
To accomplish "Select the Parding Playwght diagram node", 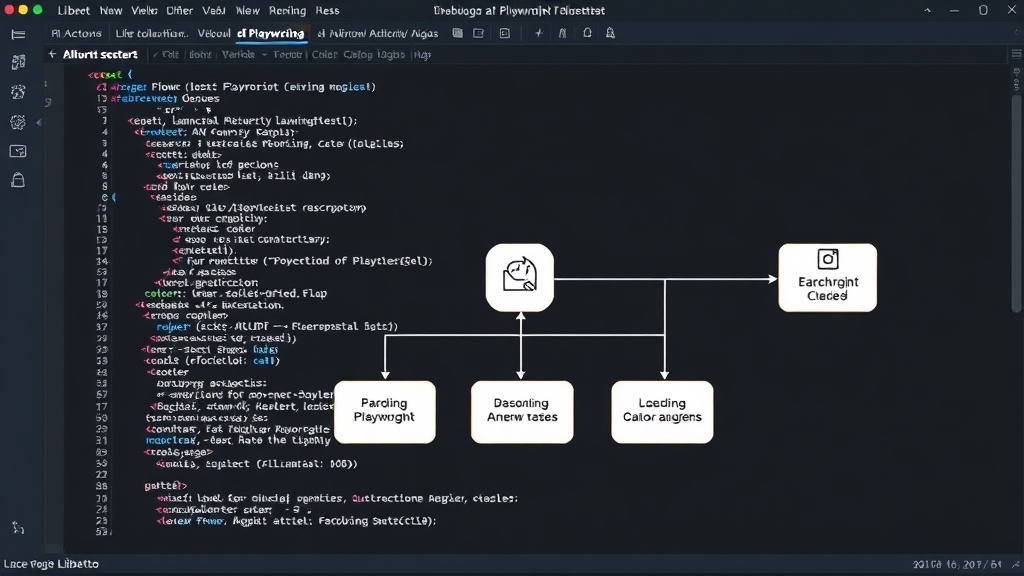I will pos(385,412).
